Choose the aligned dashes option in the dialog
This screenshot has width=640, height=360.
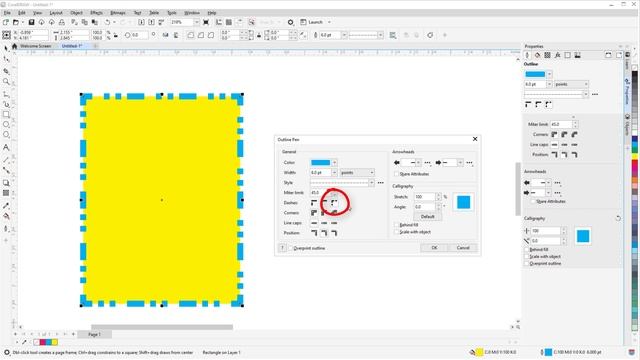pyautogui.click(x=324, y=202)
